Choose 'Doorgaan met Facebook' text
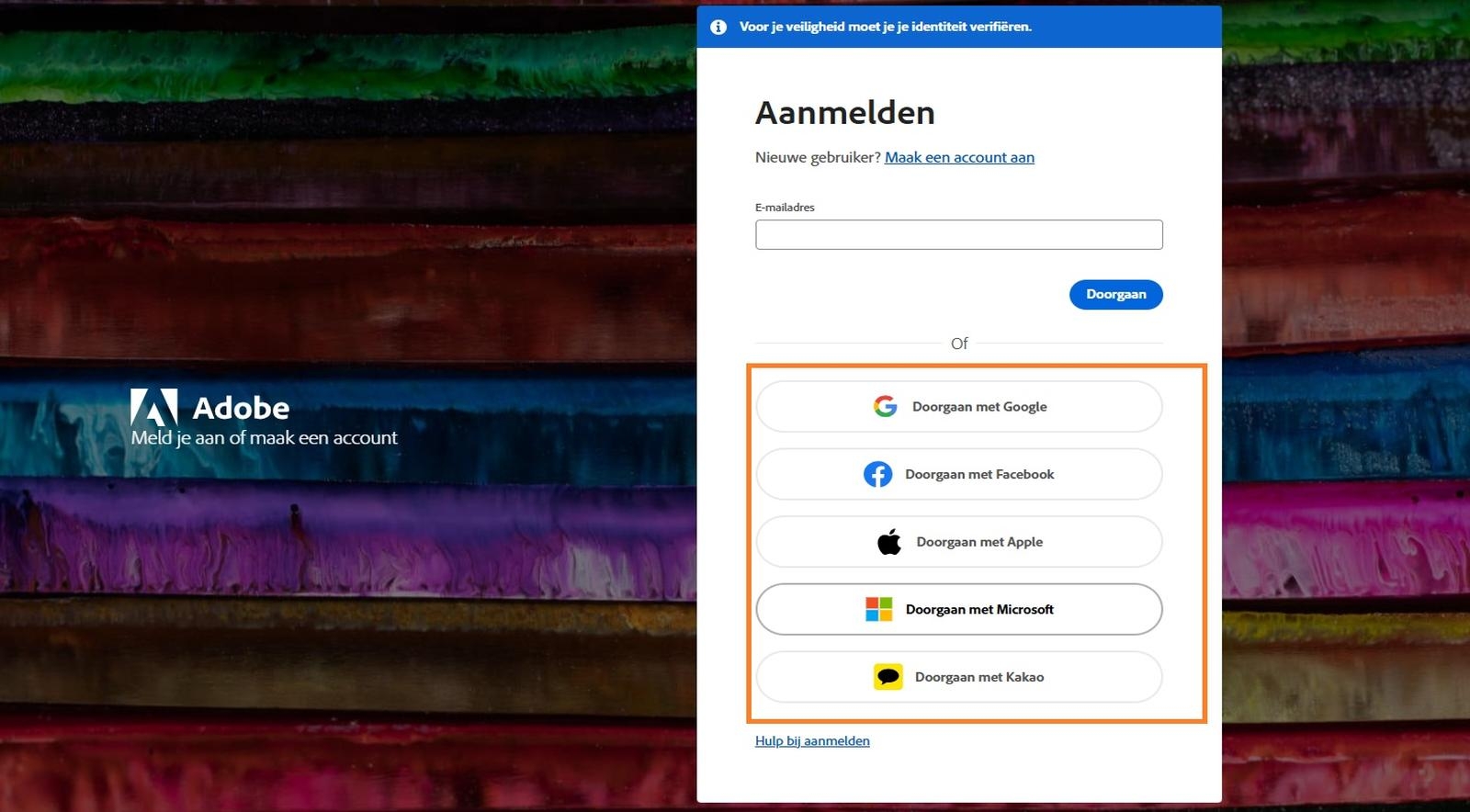 [x=979, y=474]
